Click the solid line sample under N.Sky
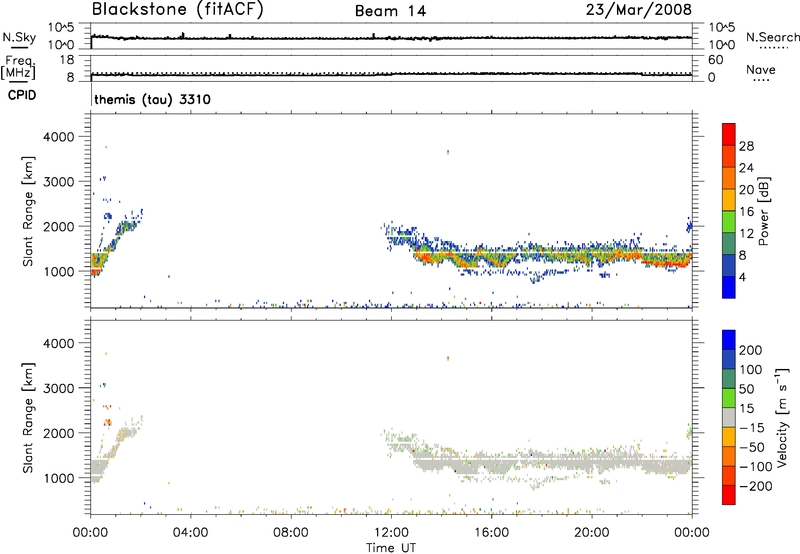 [19, 47]
